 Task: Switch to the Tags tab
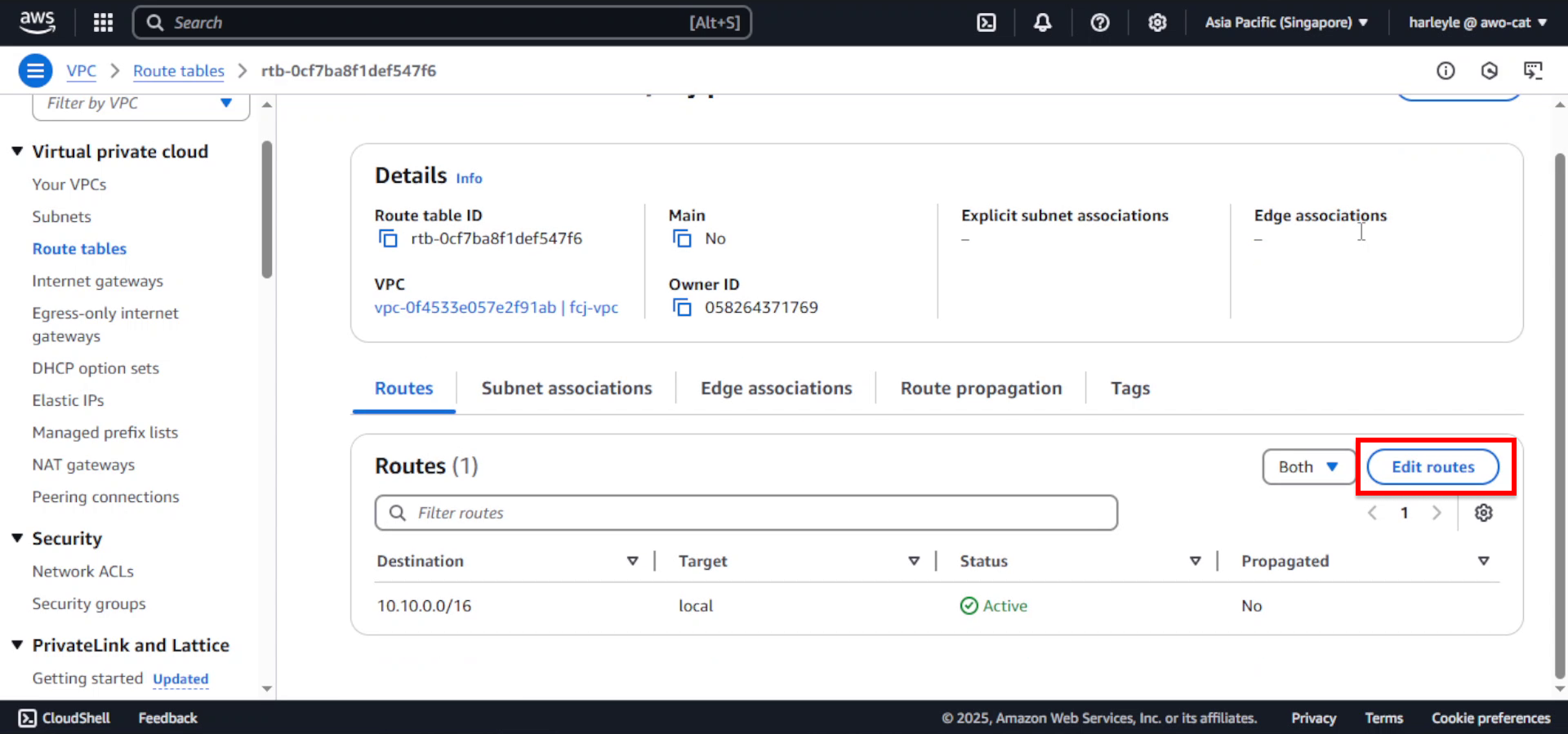coord(1130,389)
